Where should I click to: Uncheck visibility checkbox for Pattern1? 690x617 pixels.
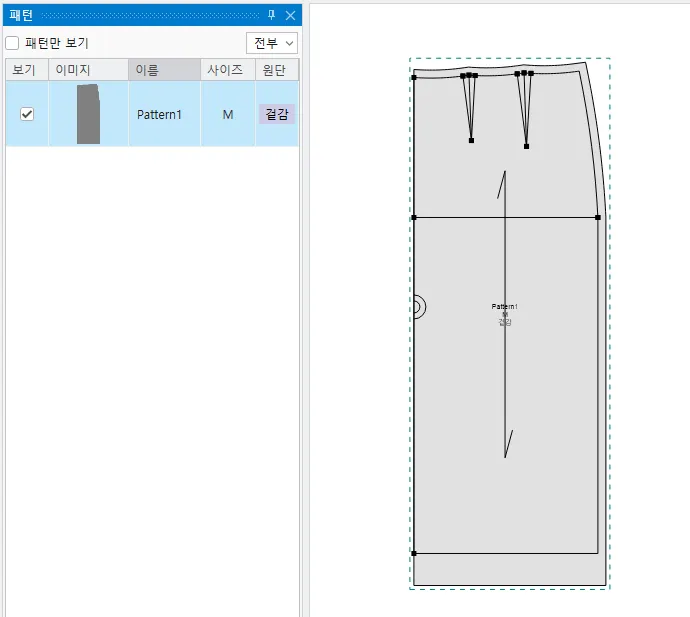coord(27,114)
